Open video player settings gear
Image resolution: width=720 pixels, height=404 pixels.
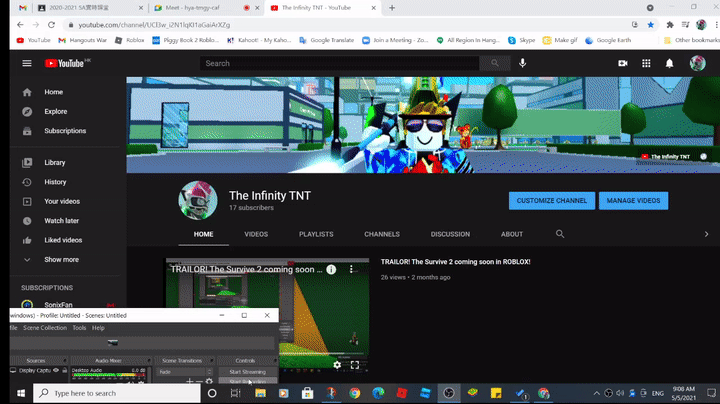click(337, 365)
